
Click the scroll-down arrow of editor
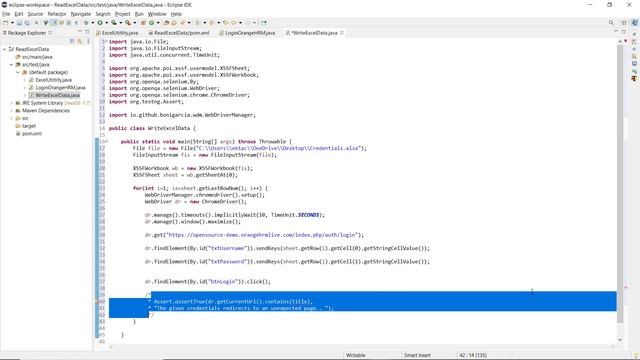pos(620,340)
